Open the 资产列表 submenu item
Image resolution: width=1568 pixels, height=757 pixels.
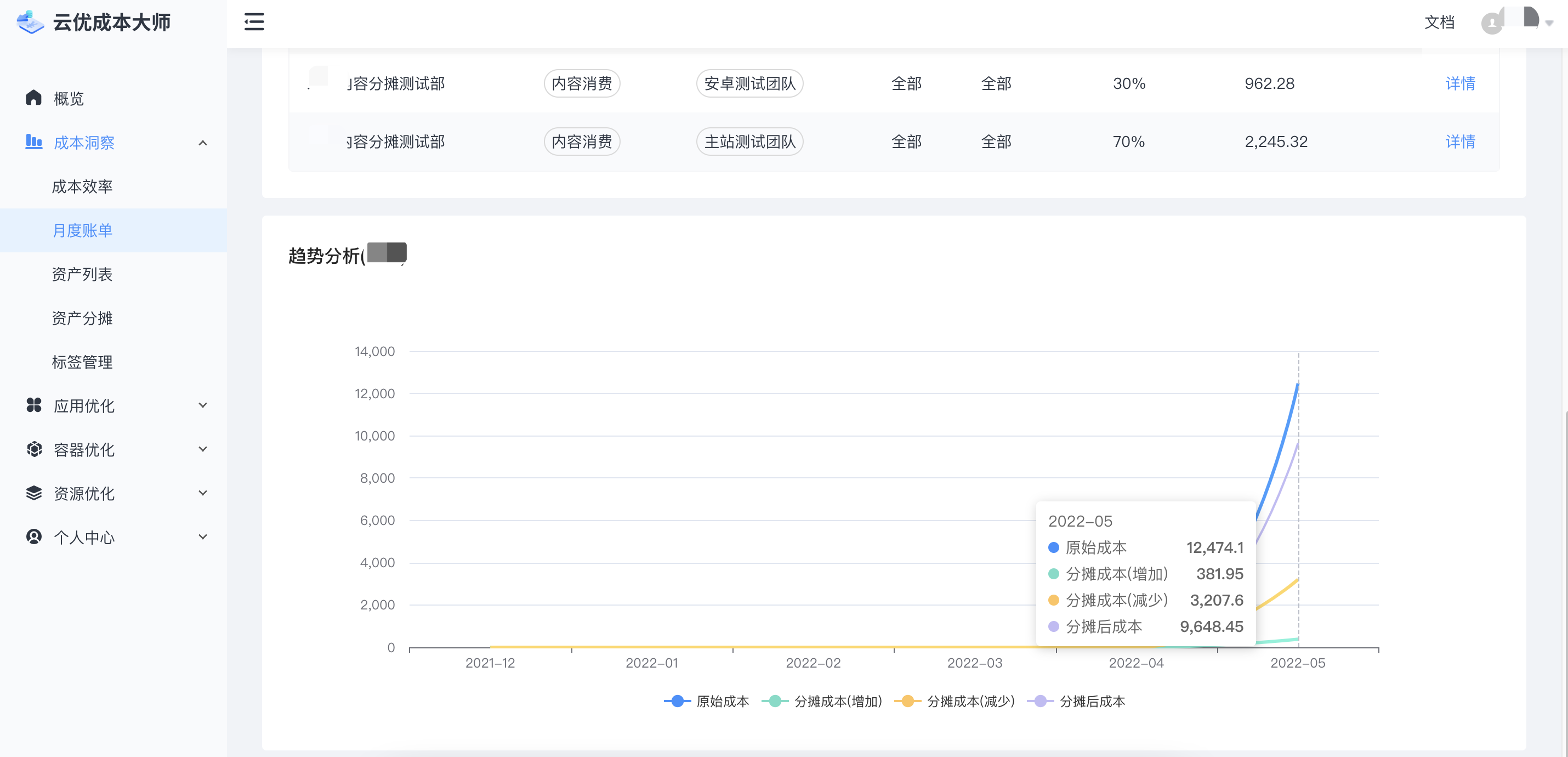click(x=113, y=274)
